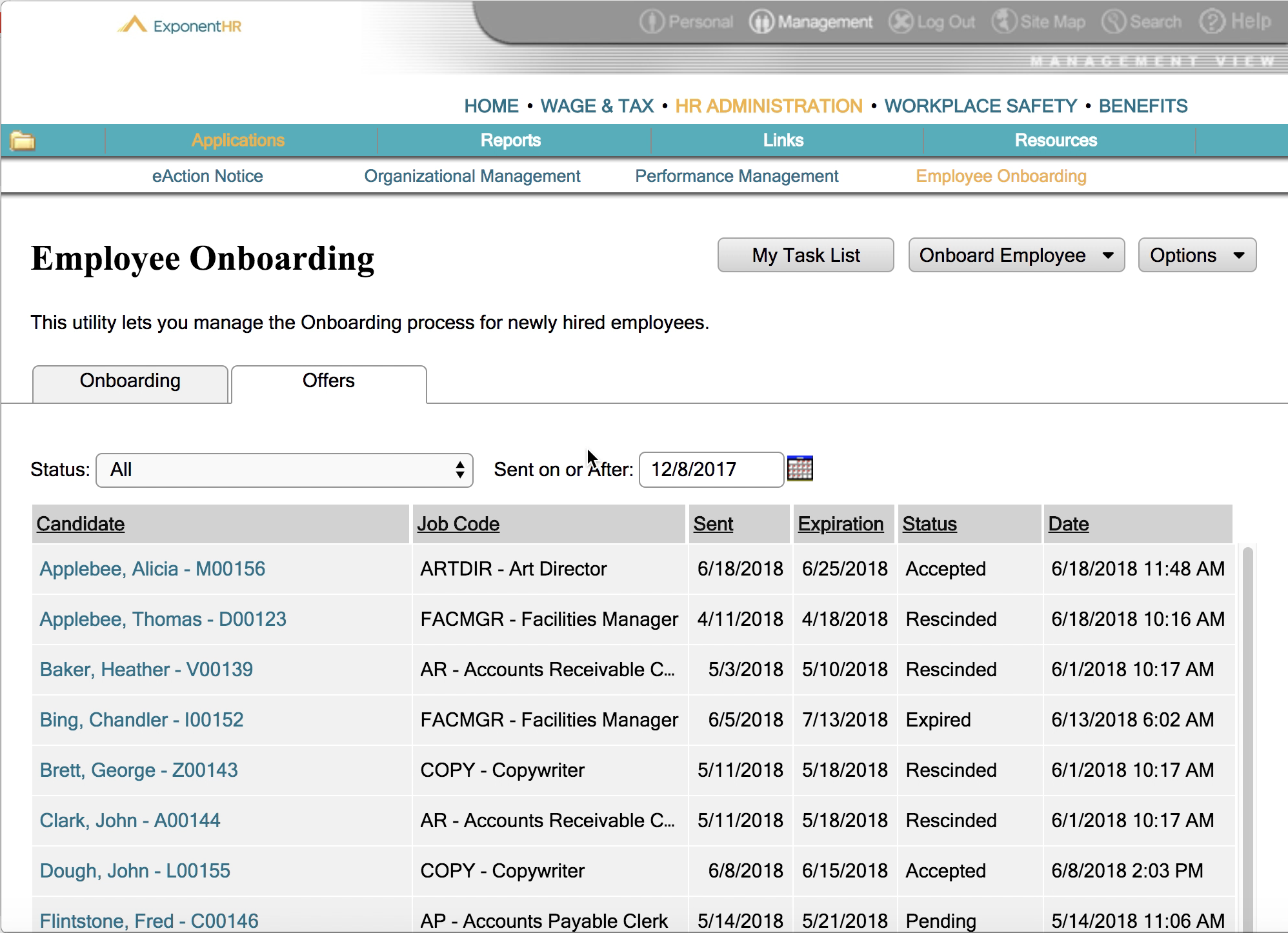
Task: Click the Sent on or After date field
Action: (x=710, y=470)
